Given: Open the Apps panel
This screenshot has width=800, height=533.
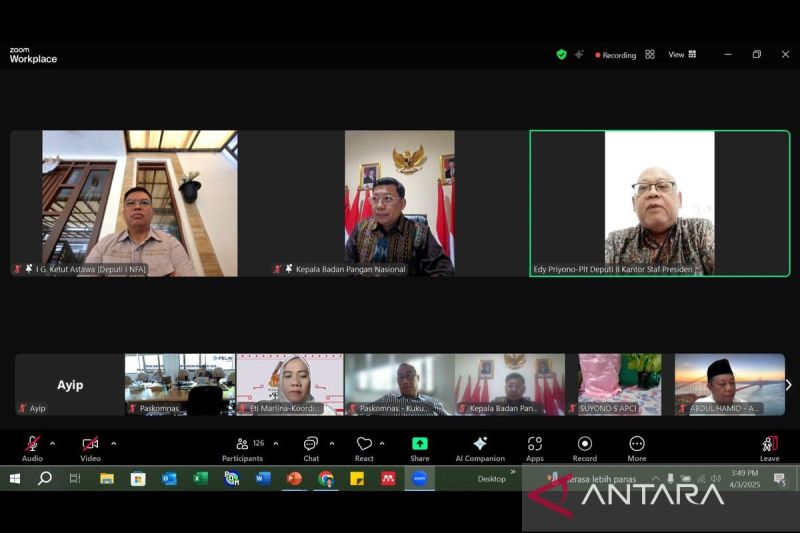Looking at the screenshot, I should pyautogui.click(x=535, y=448).
